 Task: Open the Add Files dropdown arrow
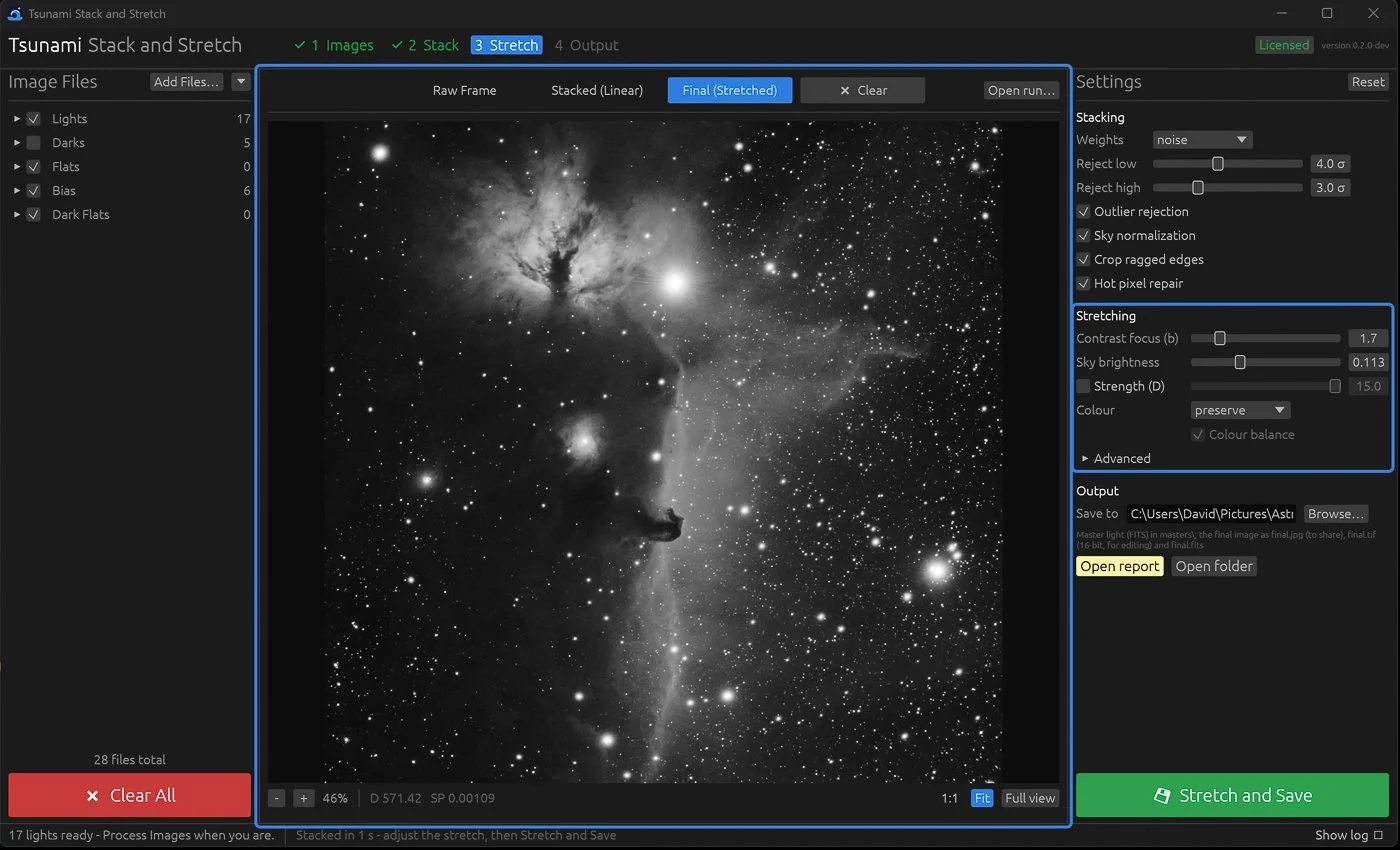[240, 82]
